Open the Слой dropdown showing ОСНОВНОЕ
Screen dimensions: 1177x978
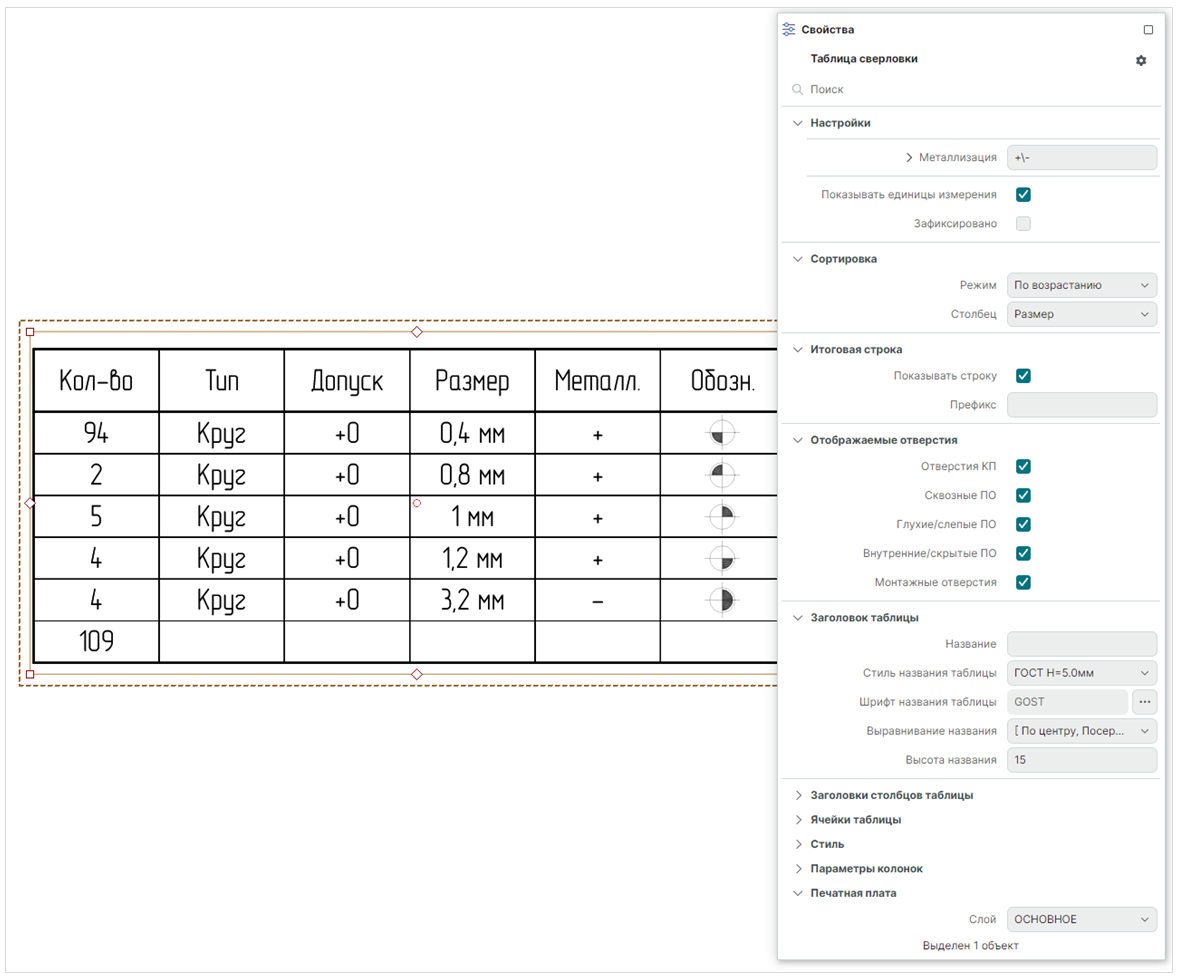tap(1081, 919)
